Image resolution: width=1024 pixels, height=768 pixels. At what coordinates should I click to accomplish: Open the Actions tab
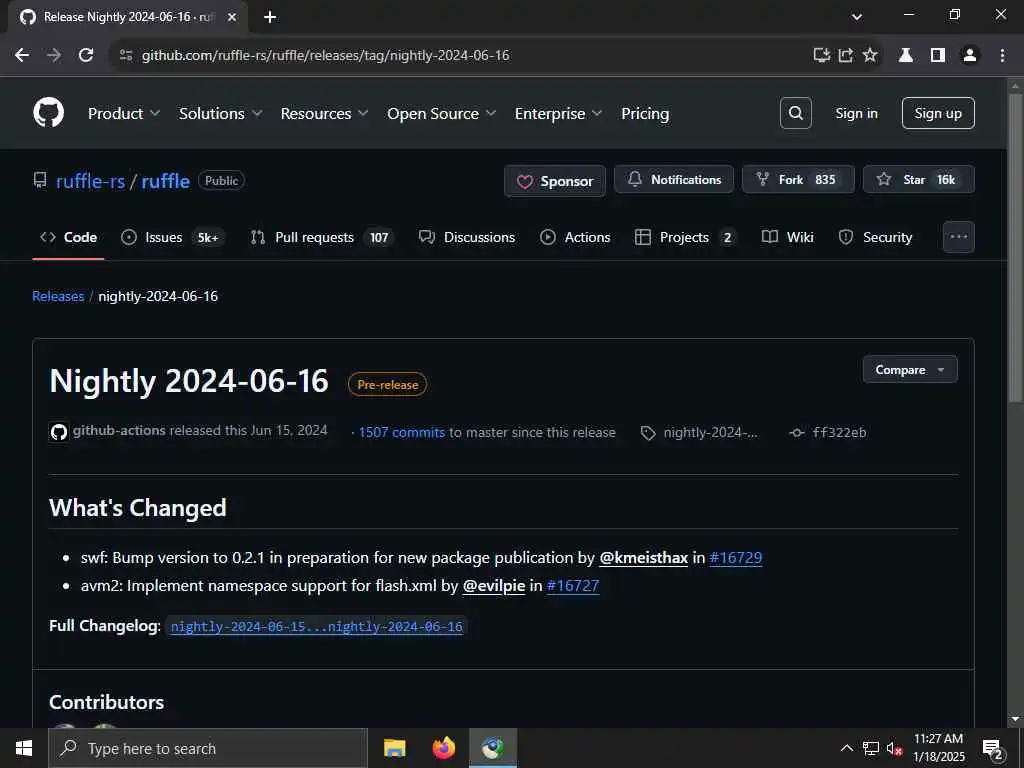(575, 237)
